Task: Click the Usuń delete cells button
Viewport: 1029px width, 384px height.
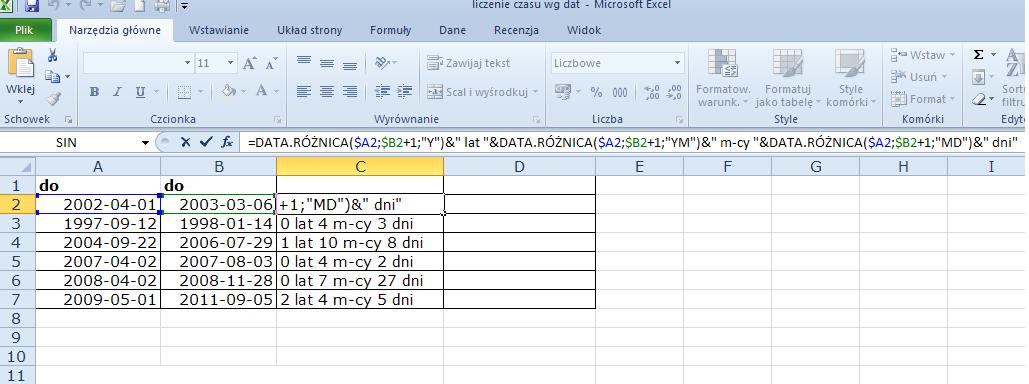Action: click(x=919, y=77)
